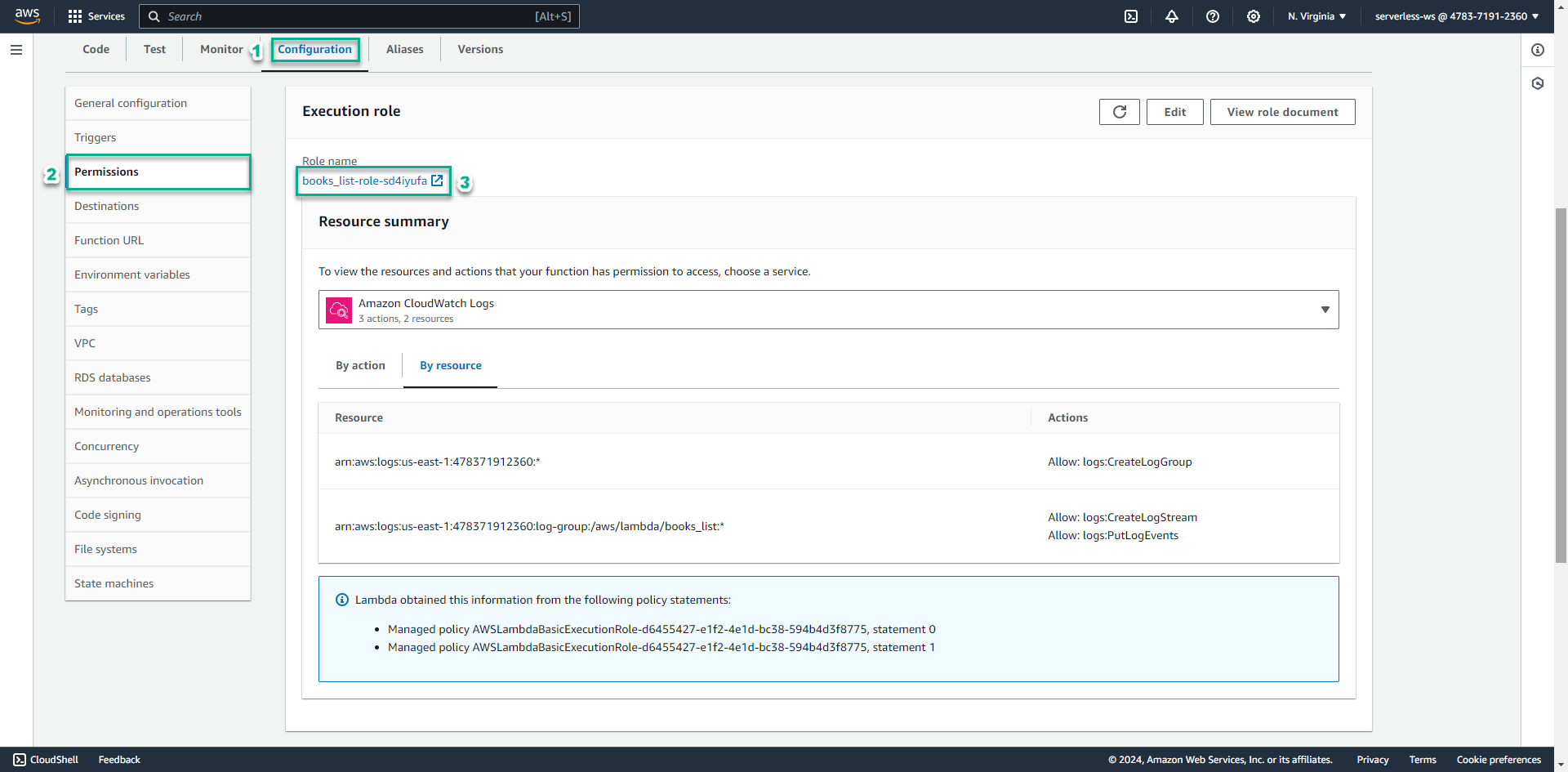This screenshot has height=772, width=1568.
Task: Click the page vertical scrollbar
Action: 1561,384
